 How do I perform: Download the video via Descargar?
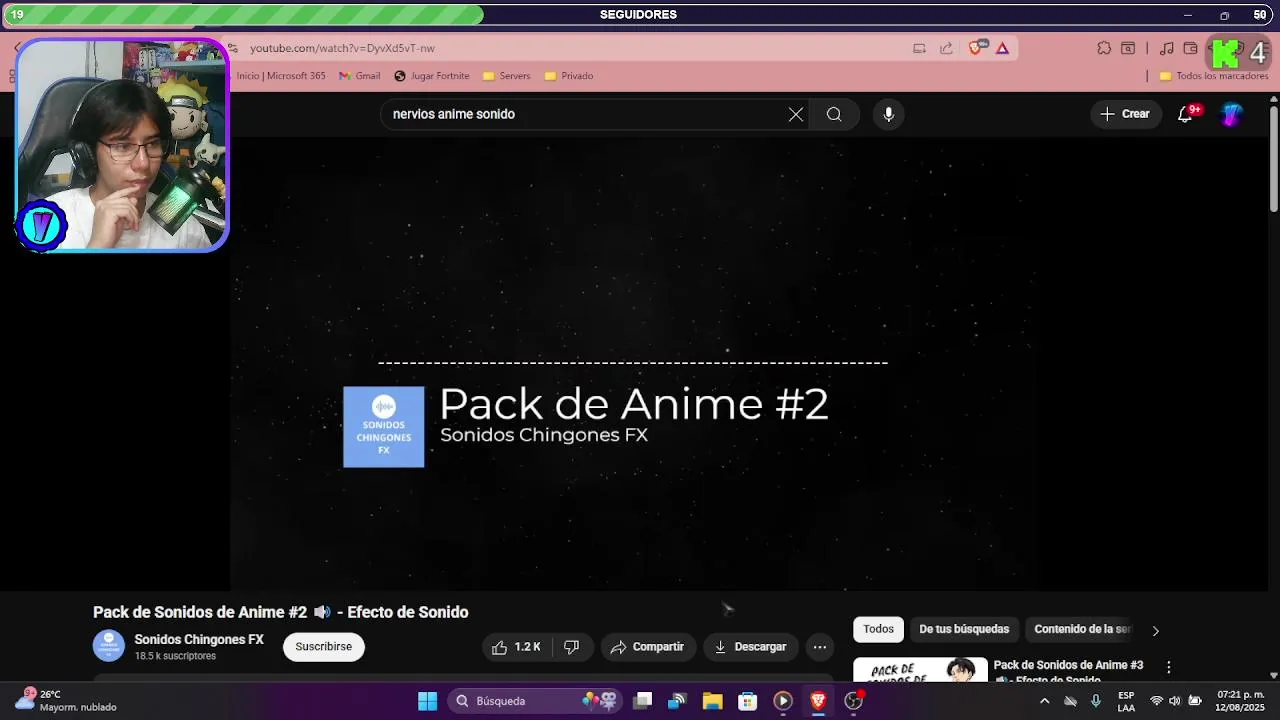pos(751,647)
